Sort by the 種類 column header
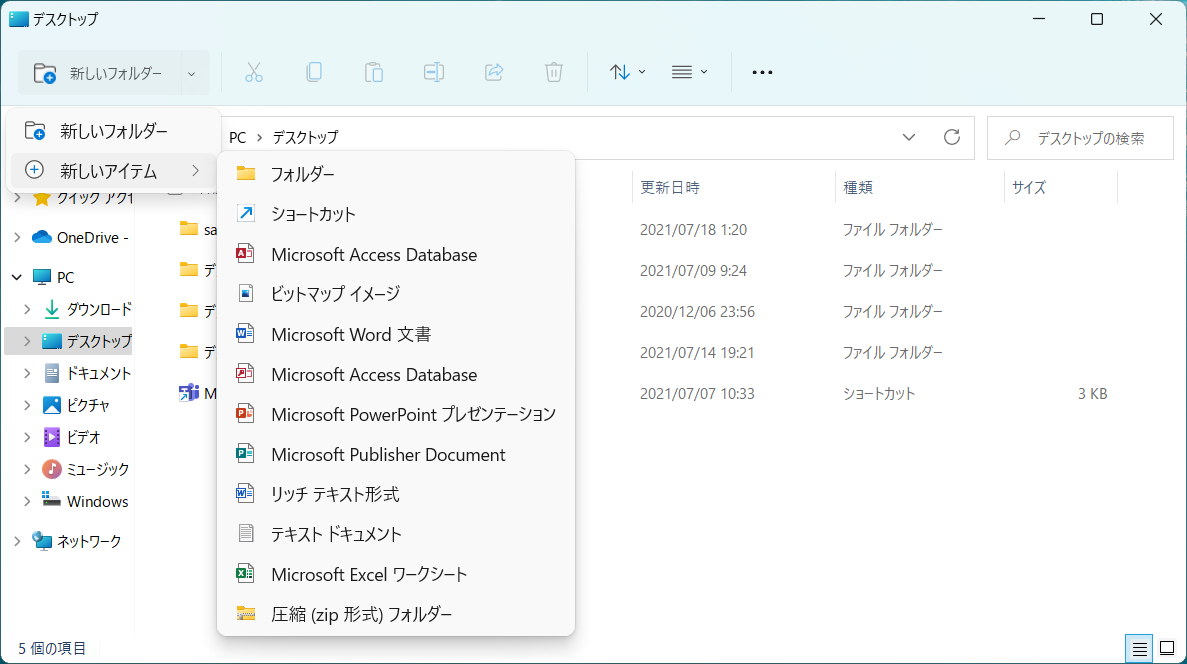The width and height of the screenshot is (1187, 664). click(858, 188)
